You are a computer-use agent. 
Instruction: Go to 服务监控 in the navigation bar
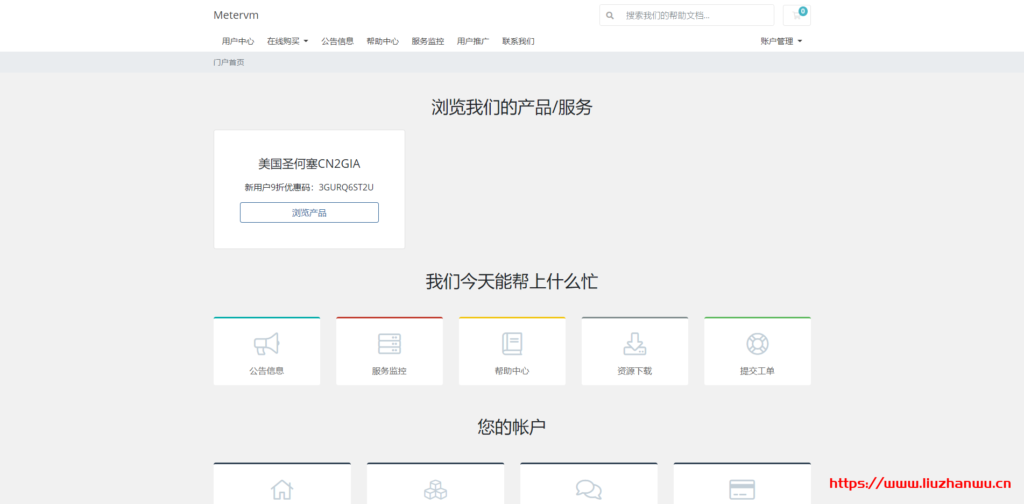point(428,42)
